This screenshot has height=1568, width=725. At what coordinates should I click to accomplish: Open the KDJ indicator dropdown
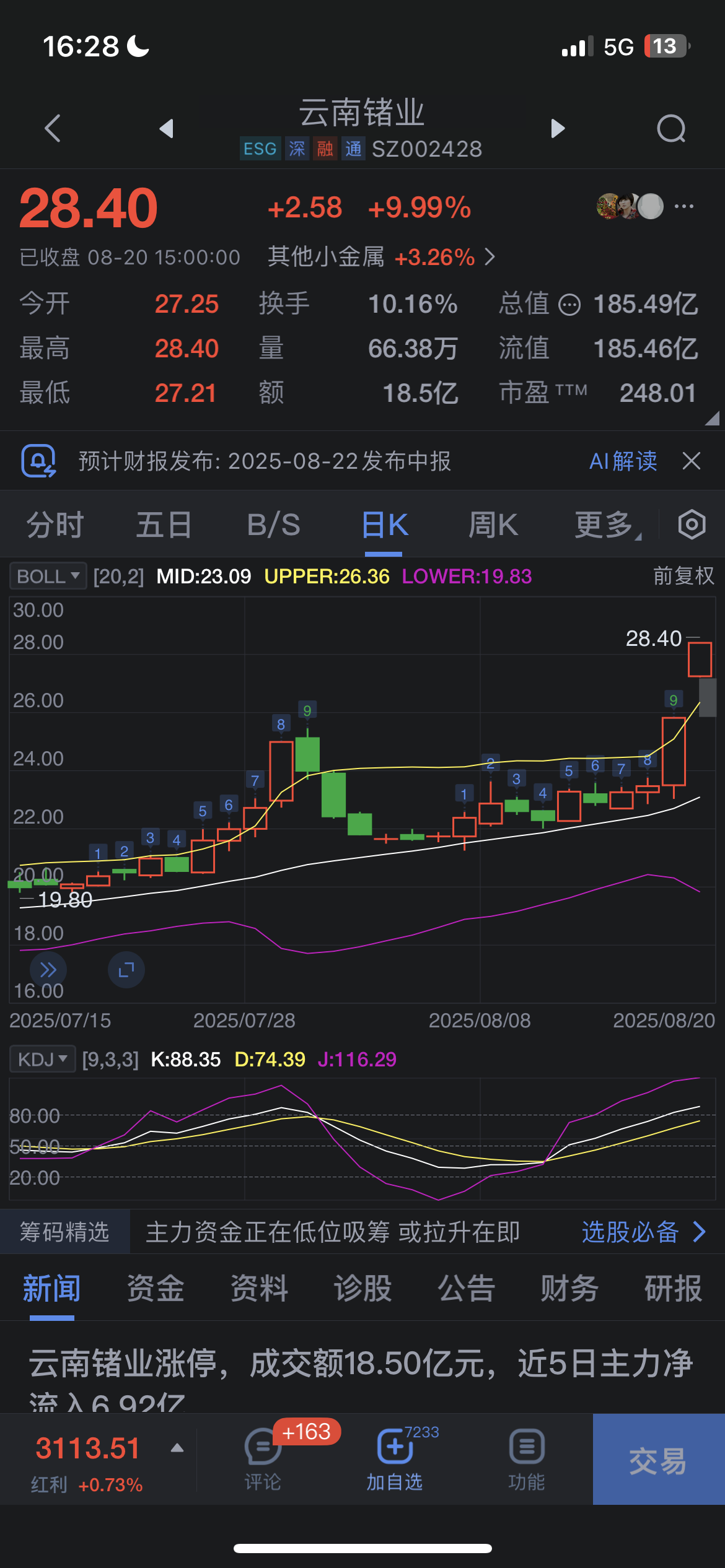(x=43, y=1059)
